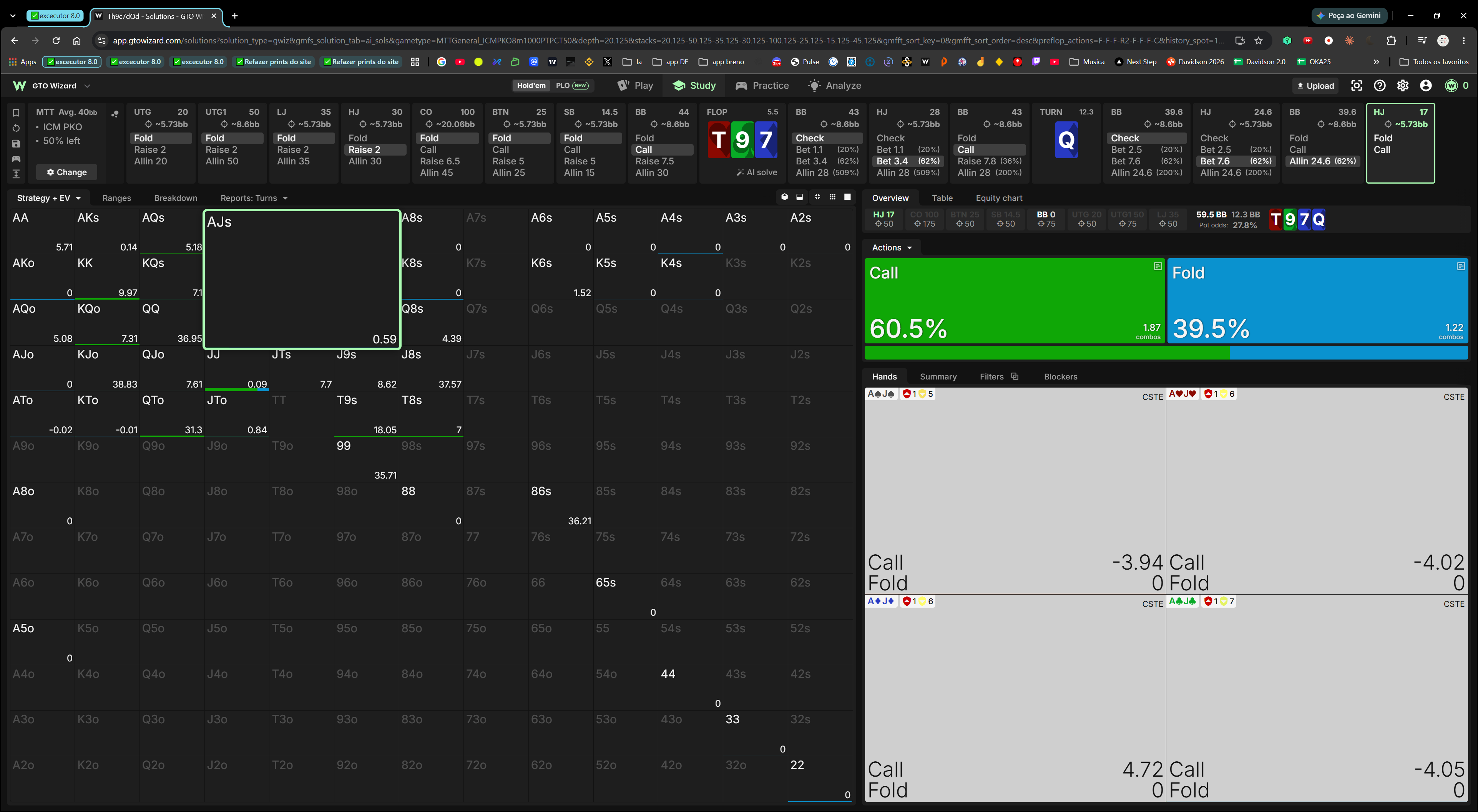Click the bookmark icon in left sidebar

pyautogui.click(x=16, y=113)
